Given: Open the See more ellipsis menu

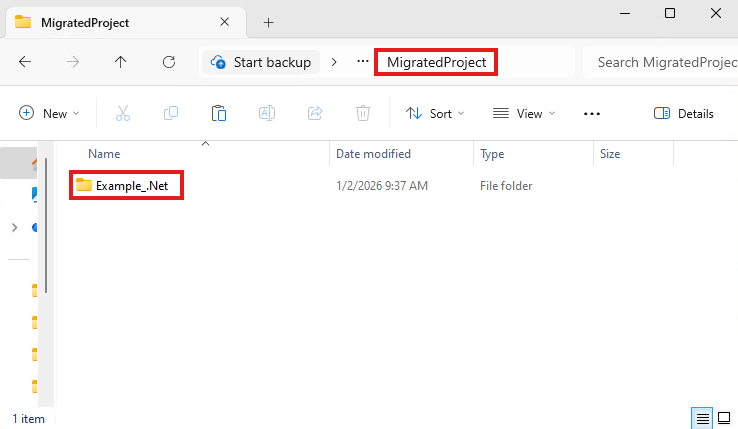Looking at the screenshot, I should tap(592, 114).
